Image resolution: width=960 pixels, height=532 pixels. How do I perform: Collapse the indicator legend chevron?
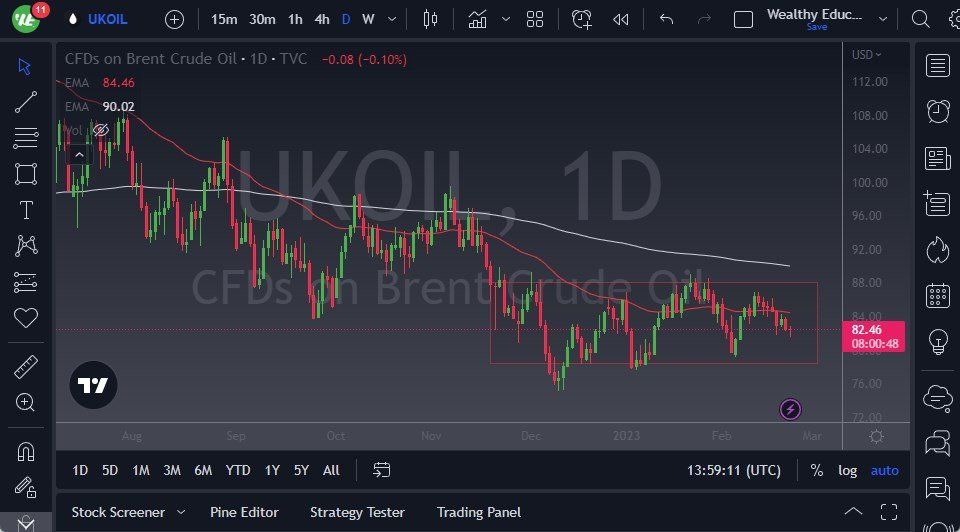coord(78,154)
